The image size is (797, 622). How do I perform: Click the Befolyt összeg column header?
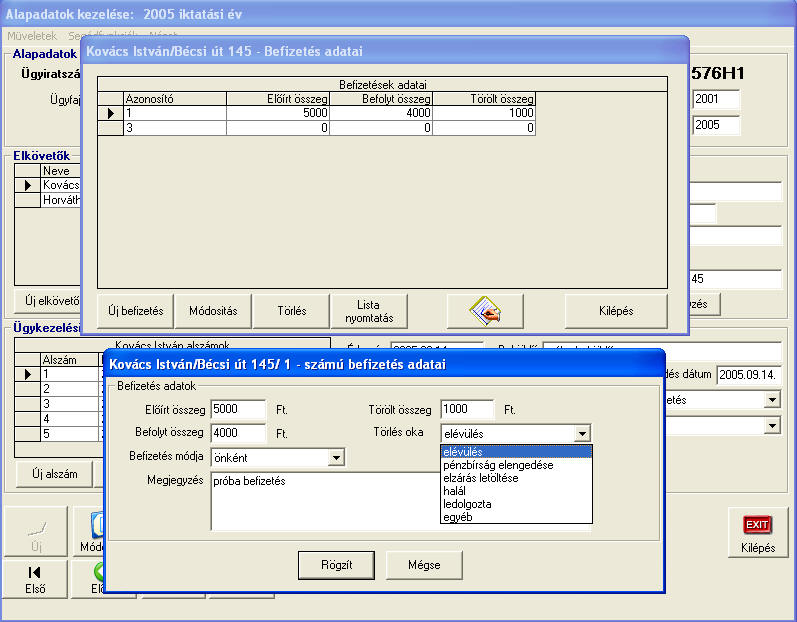tap(381, 99)
